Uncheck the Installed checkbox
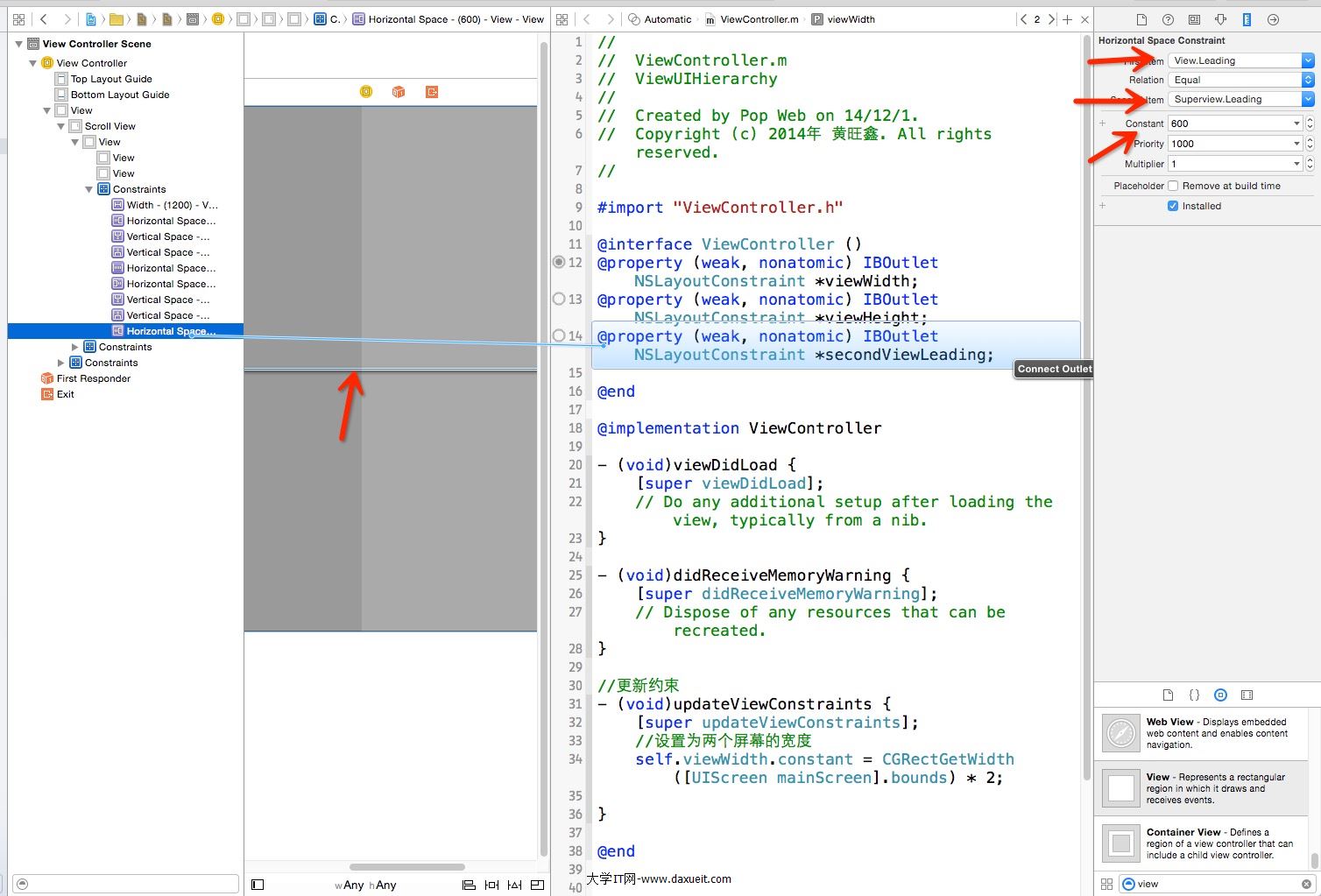Viewport: 1321px width, 896px height. 1173,206
